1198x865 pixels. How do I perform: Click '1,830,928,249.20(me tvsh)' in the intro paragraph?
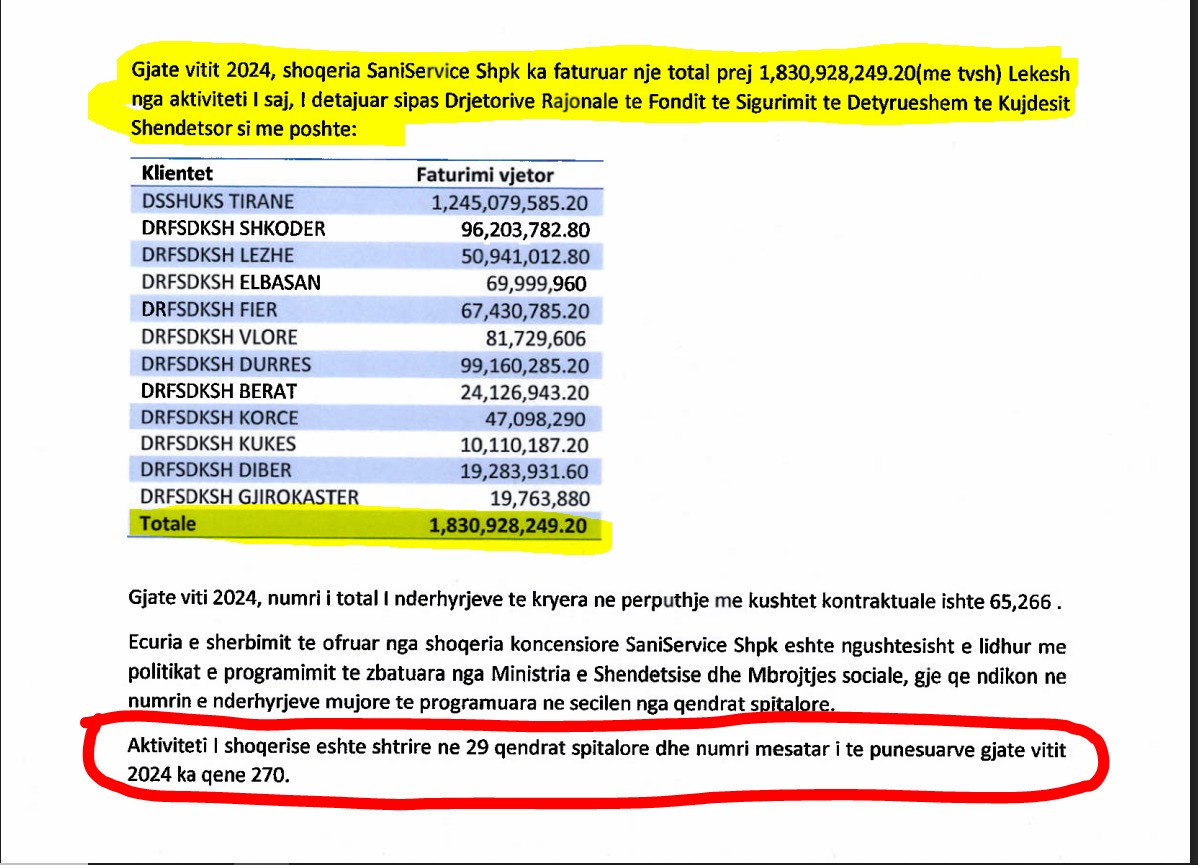pos(879,73)
